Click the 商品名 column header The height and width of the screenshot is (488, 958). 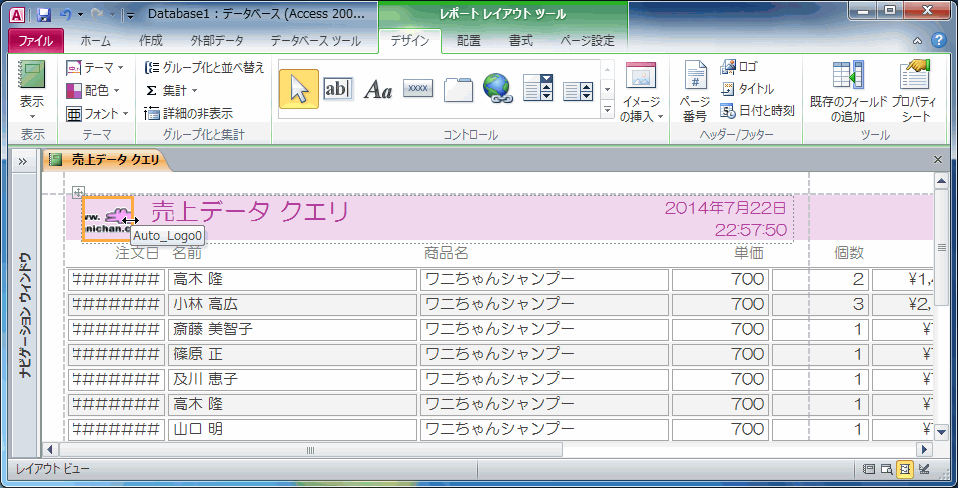pos(447,252)
